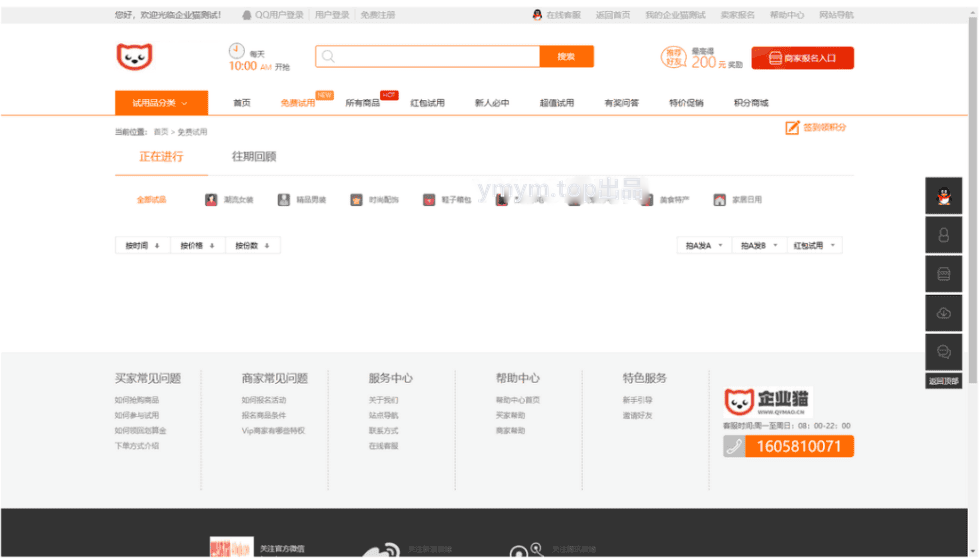Click the 签到领积分 pencil icon
This screenshot has width=980, height=560.
pos(792,128)
